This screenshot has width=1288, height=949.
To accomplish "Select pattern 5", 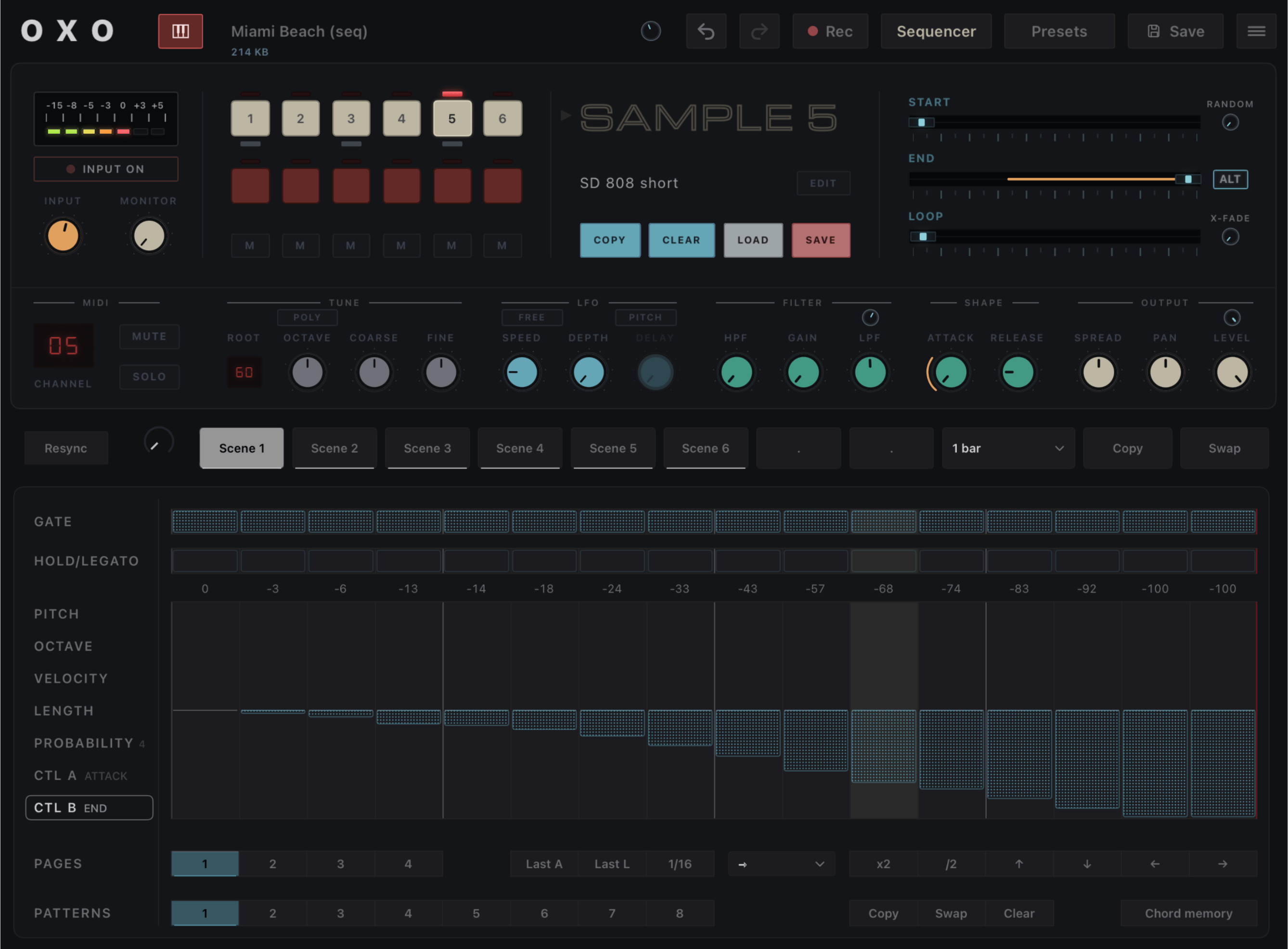I will pos(476,913).
